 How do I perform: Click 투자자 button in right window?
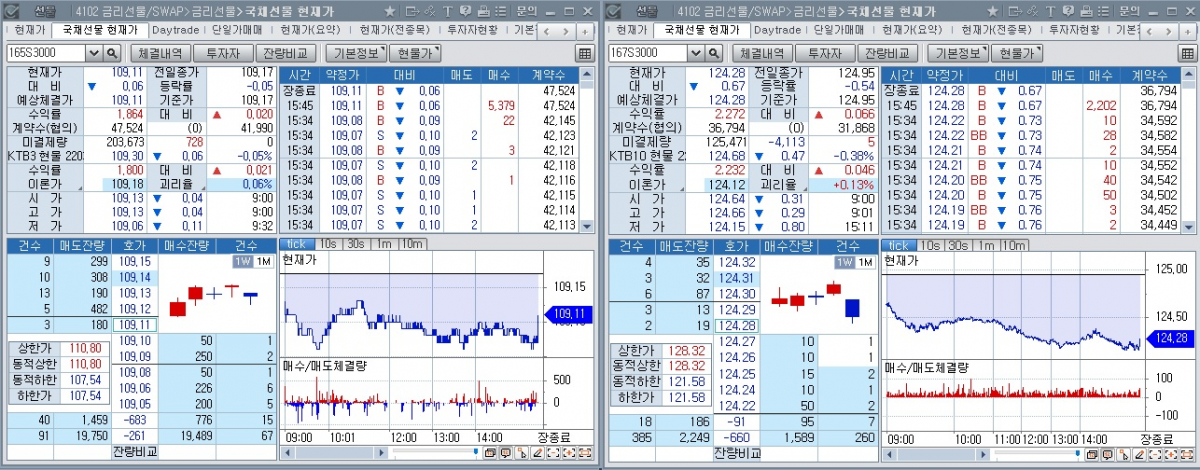pos(824,52)
